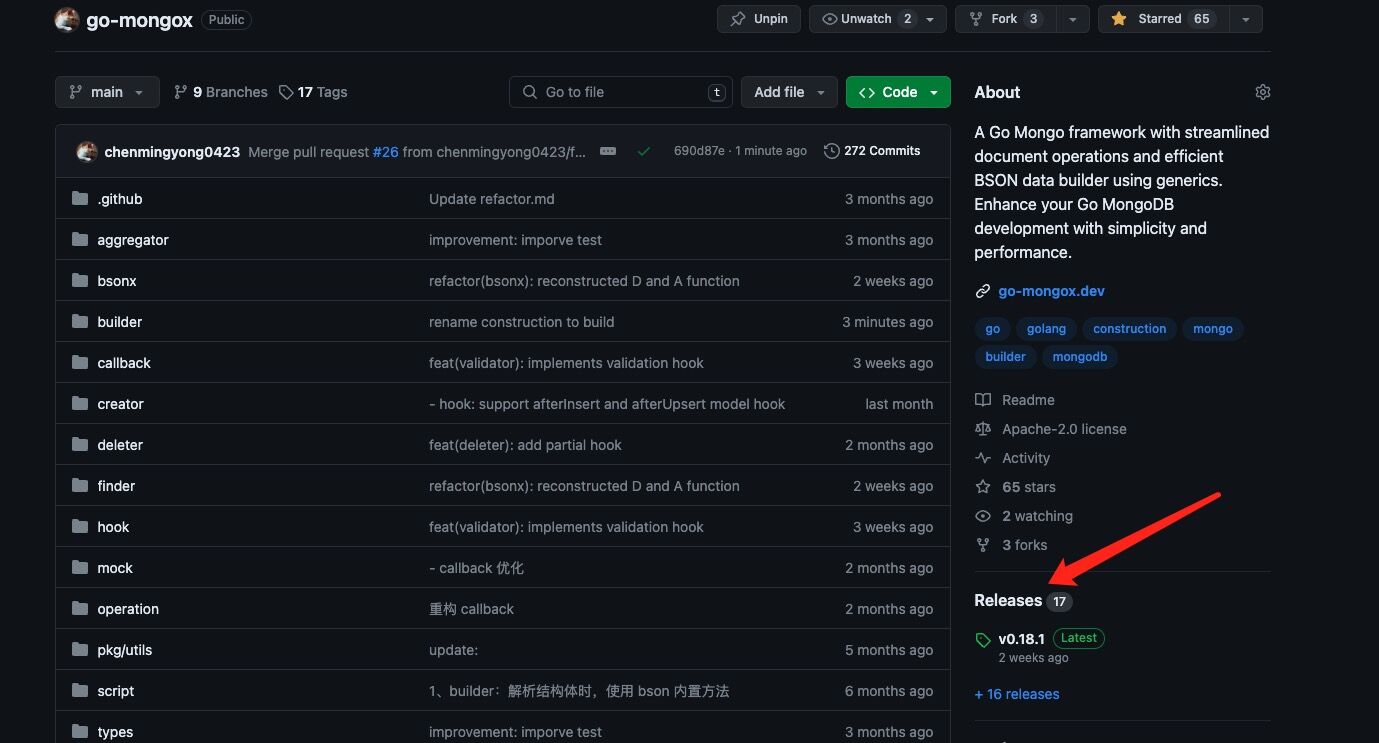1379x743 pixels.
Task: Visit the go-mongox.dev website link
Action: tap(1051, 291)
